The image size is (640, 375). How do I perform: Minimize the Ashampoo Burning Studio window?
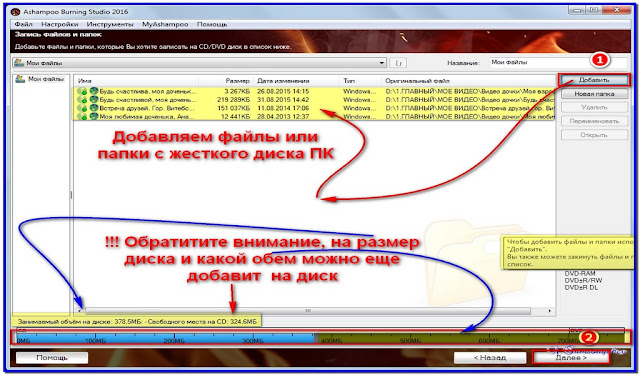pos(578,10)
